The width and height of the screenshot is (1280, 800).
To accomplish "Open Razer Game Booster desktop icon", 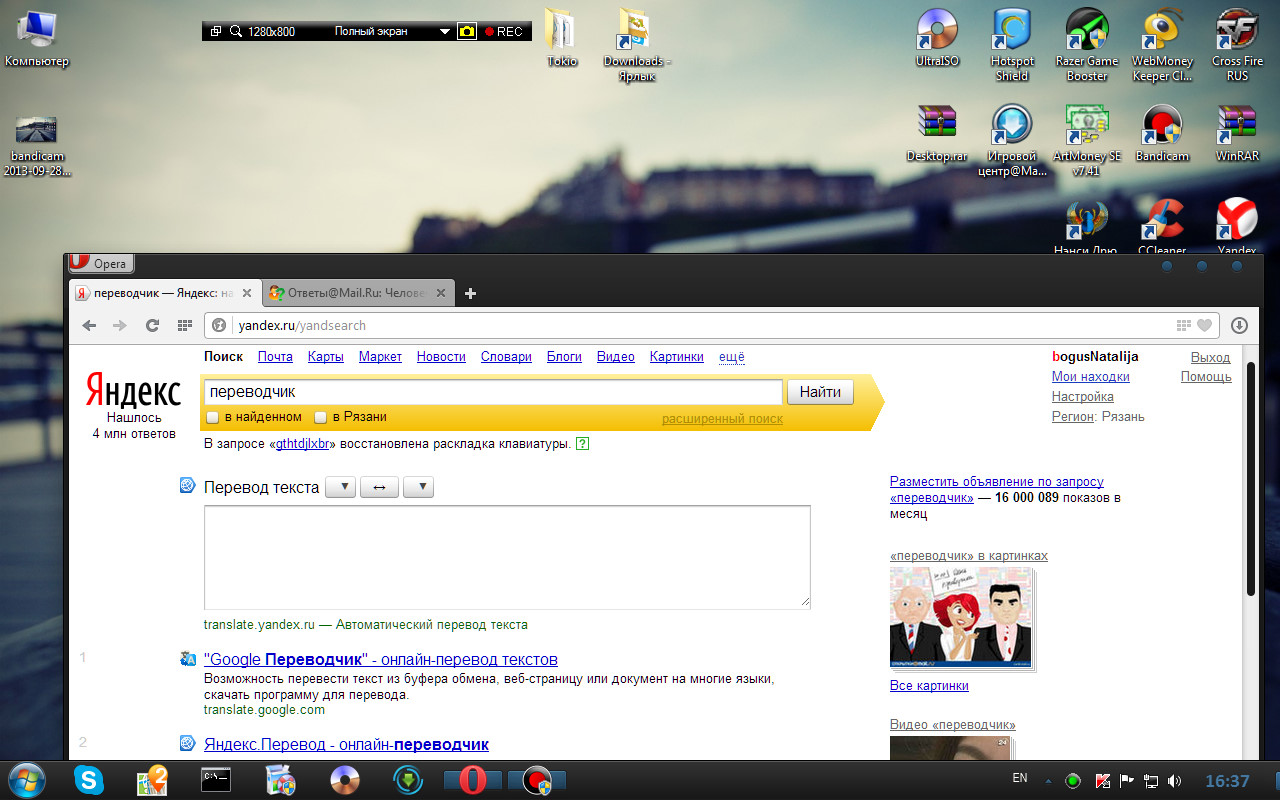I will (x=1087, y=46).
